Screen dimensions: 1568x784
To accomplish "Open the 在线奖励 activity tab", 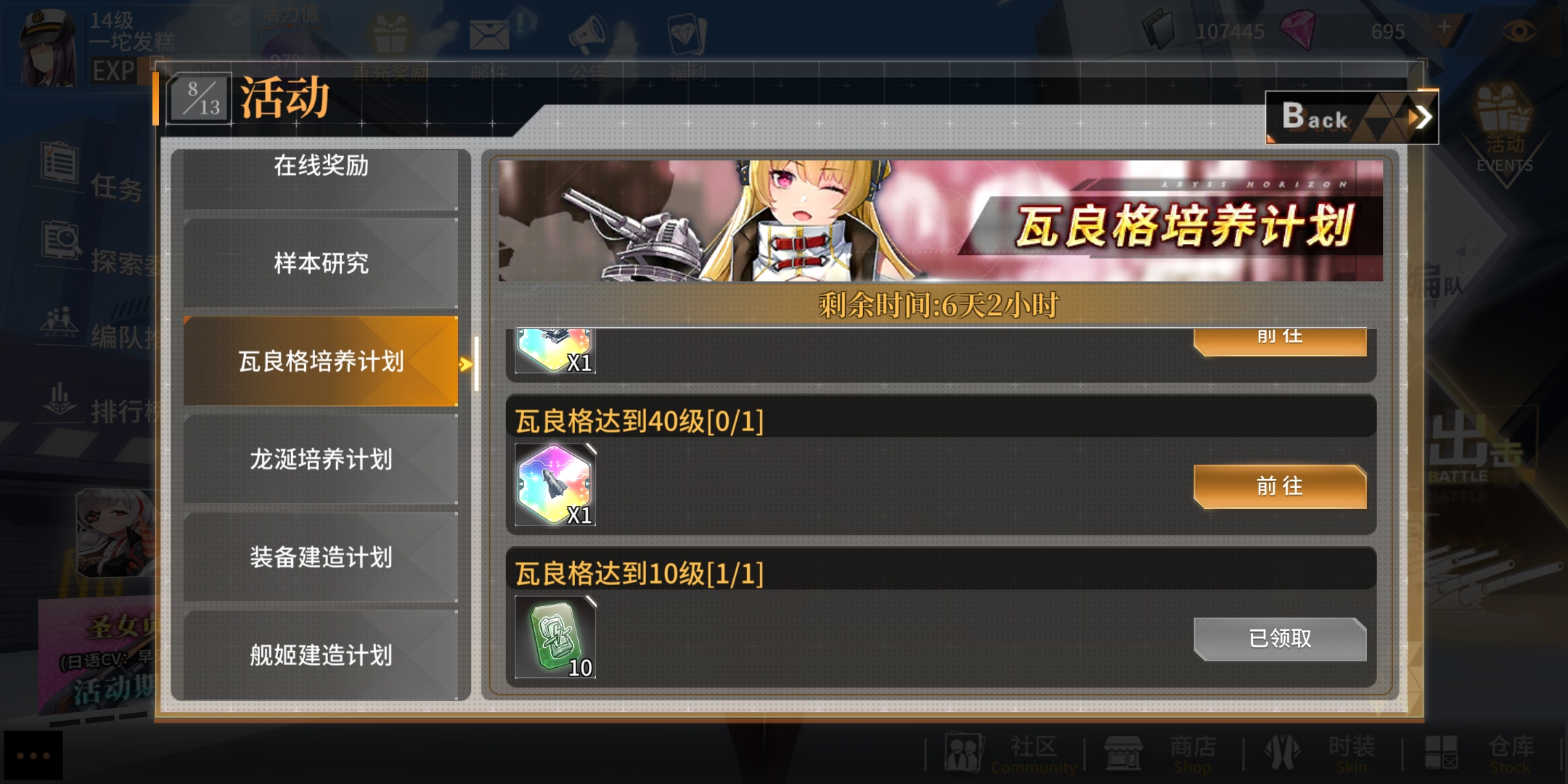I will click(x=321, y=179).
